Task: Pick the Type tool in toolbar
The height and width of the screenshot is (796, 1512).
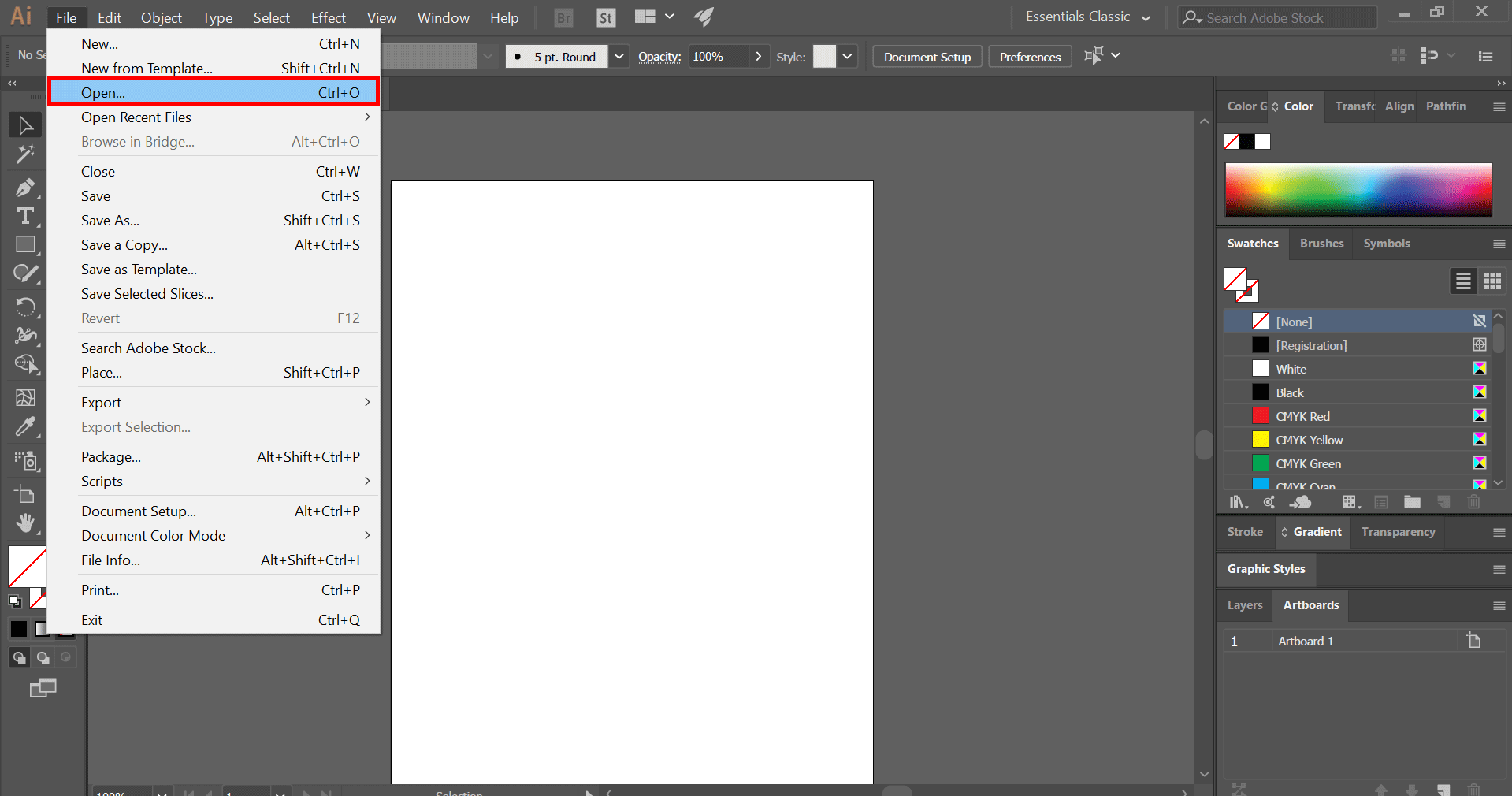Action: [25, 216]
